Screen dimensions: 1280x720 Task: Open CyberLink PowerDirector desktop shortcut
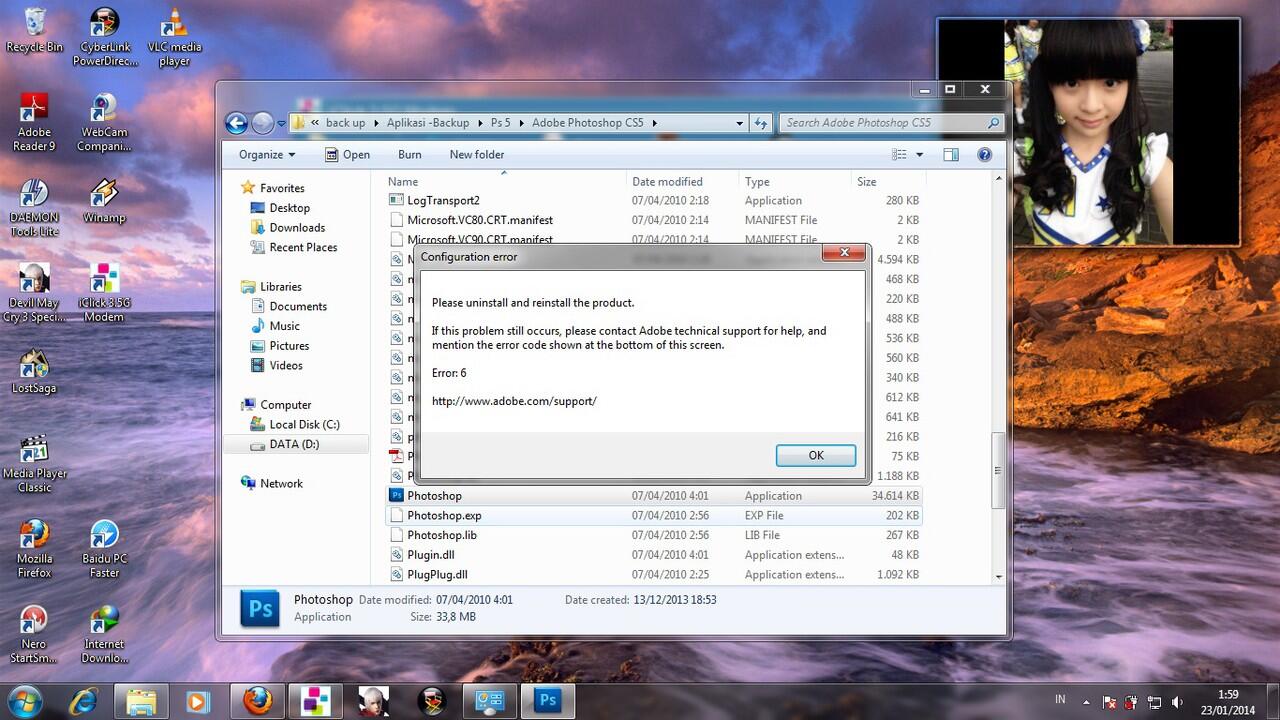point(104,37)
